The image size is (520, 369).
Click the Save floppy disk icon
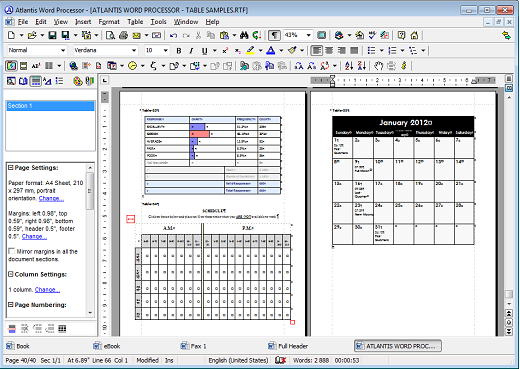[52, 35]
